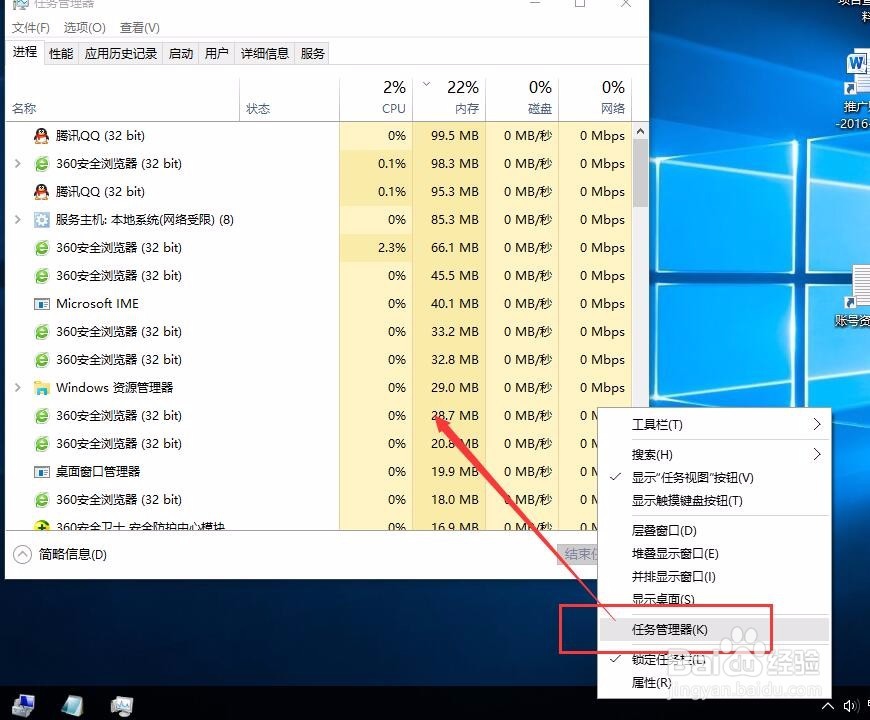The height and width of the screenshot is (720, 870).
Task: Open the 搜索(H) submenu
Action: [x=714, y=455]
